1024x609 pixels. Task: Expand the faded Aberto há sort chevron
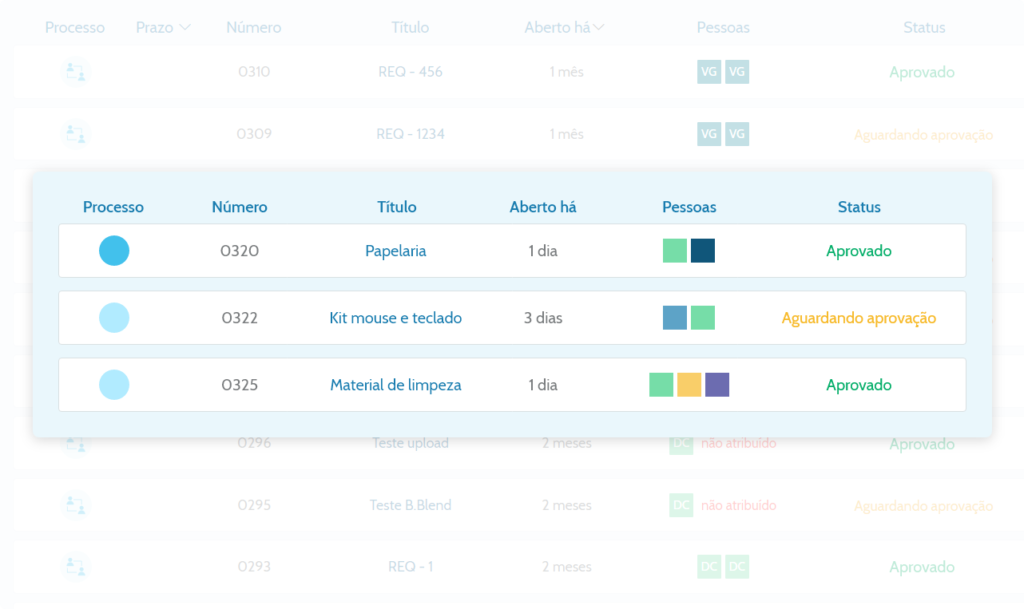pos(598,28)
